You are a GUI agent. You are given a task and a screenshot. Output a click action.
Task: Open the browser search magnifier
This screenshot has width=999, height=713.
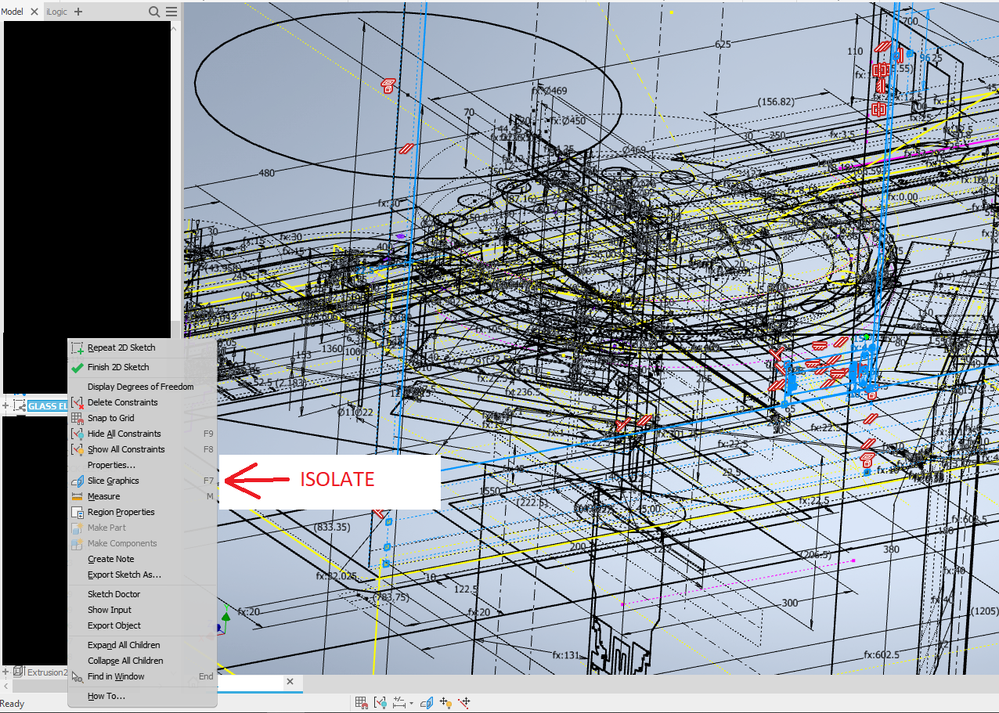click(x=154, y=11)
